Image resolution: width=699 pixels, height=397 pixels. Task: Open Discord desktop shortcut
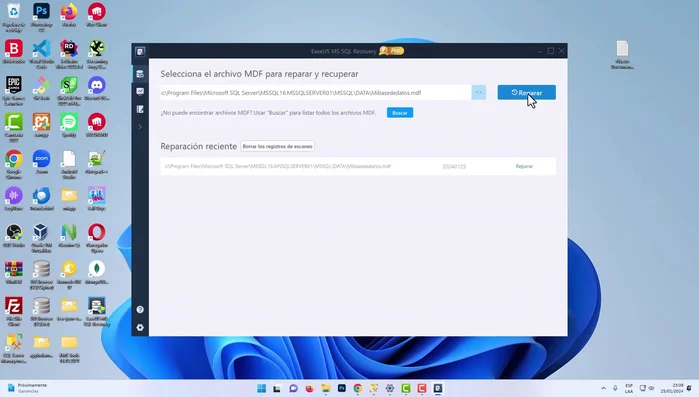(x=97, y=89)
